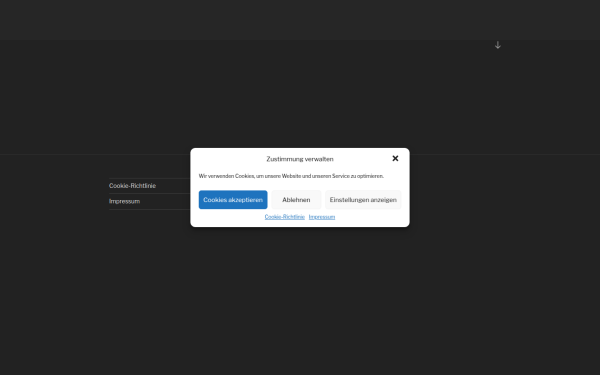Open the blue Cookie-Richtlinie link in dialog
600x375 pixels.
click(x=285, y=217)
